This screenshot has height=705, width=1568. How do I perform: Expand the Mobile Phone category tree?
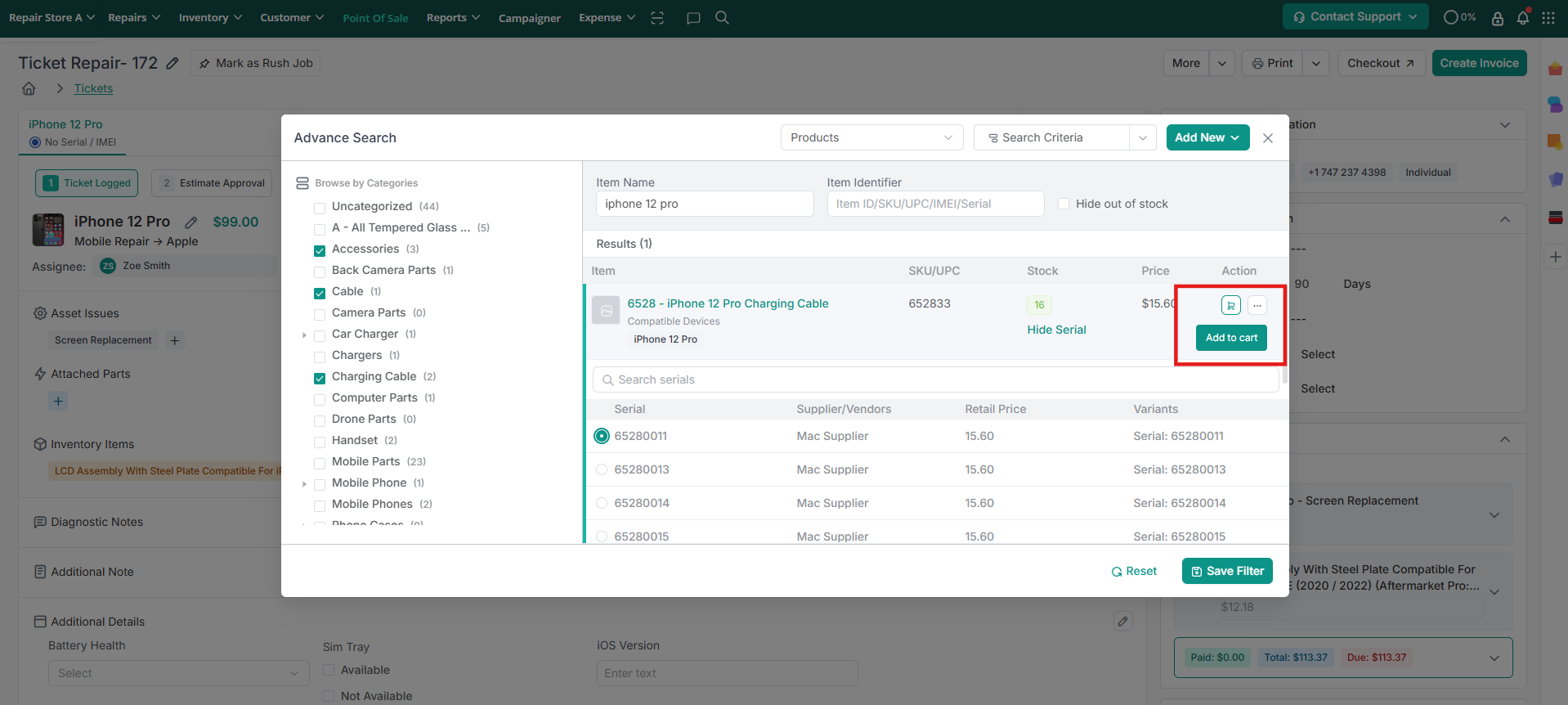[304, 483]
